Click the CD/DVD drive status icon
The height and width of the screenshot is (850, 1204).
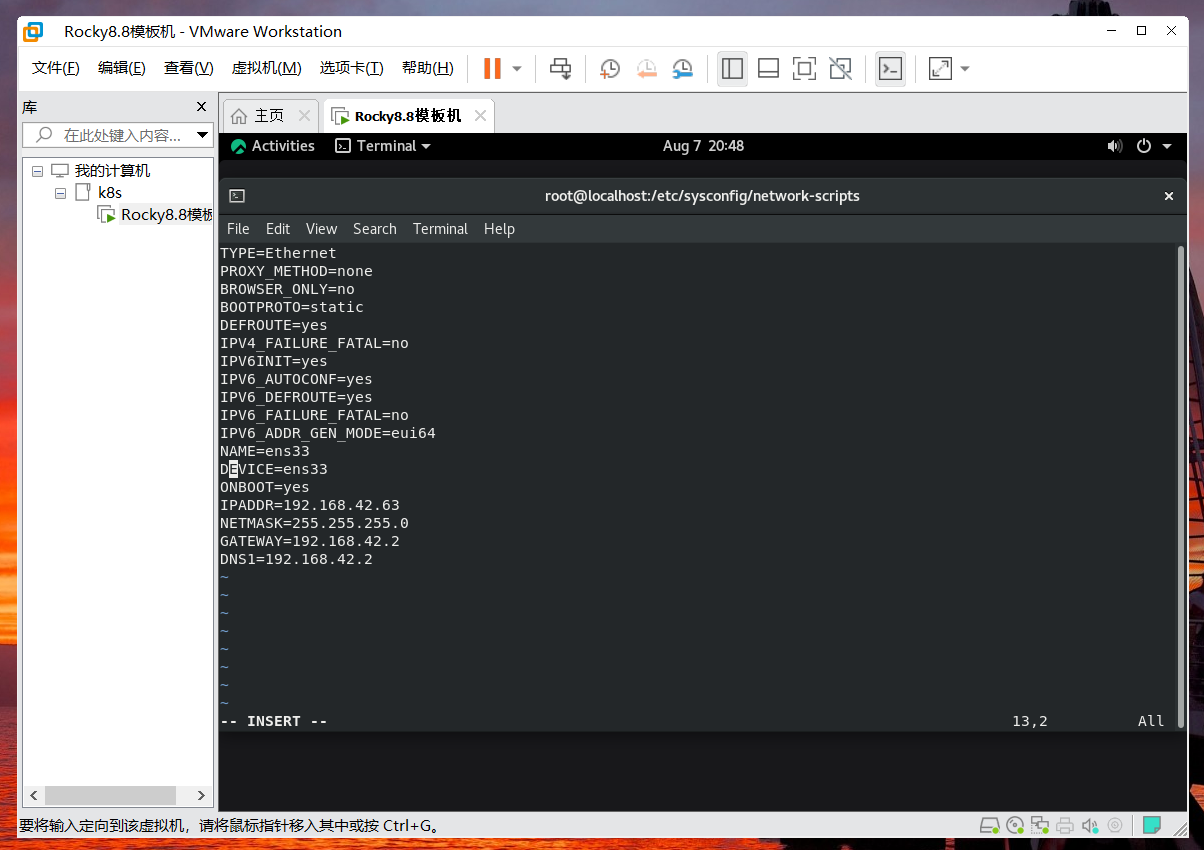coord(1015,825)
